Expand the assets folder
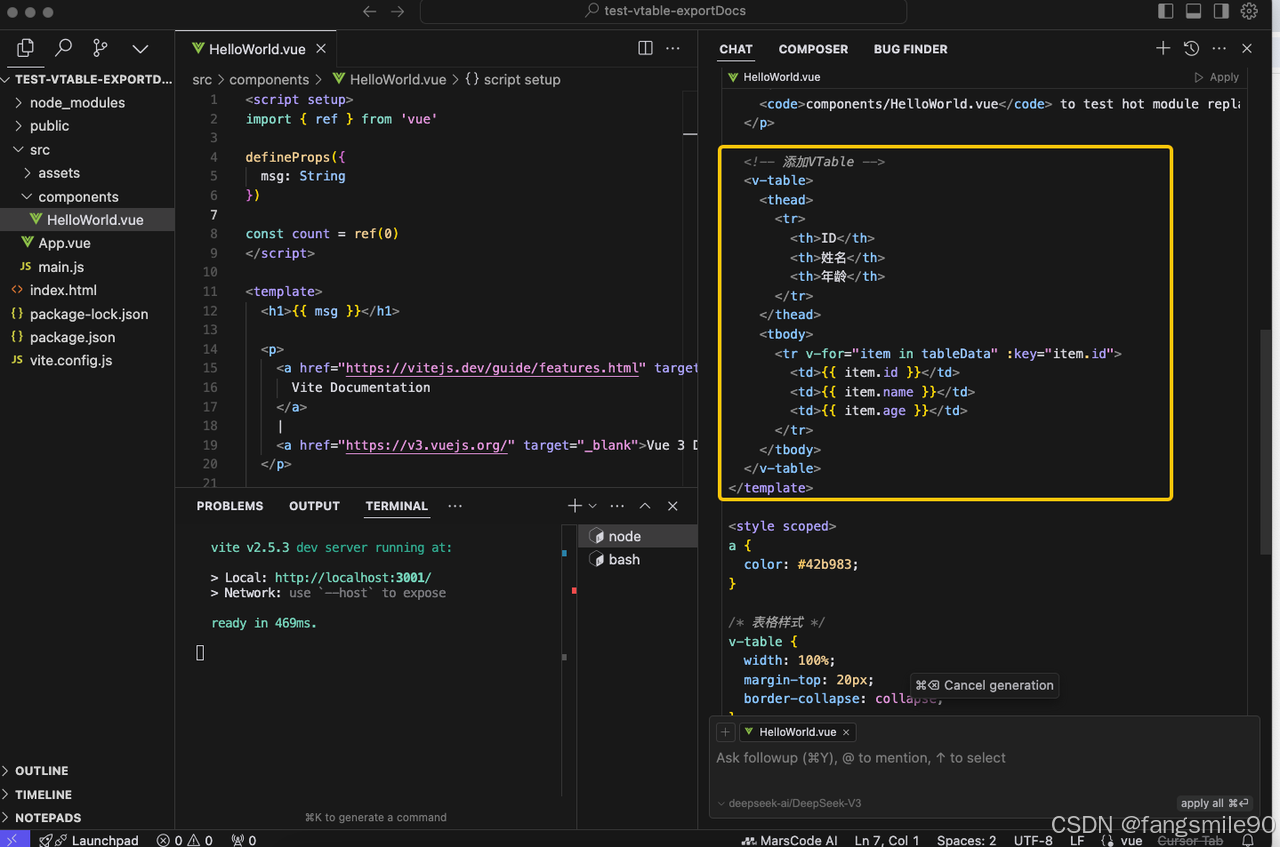Image resolution: width=1280 pixels, height=847 pixels. [87, 173]
